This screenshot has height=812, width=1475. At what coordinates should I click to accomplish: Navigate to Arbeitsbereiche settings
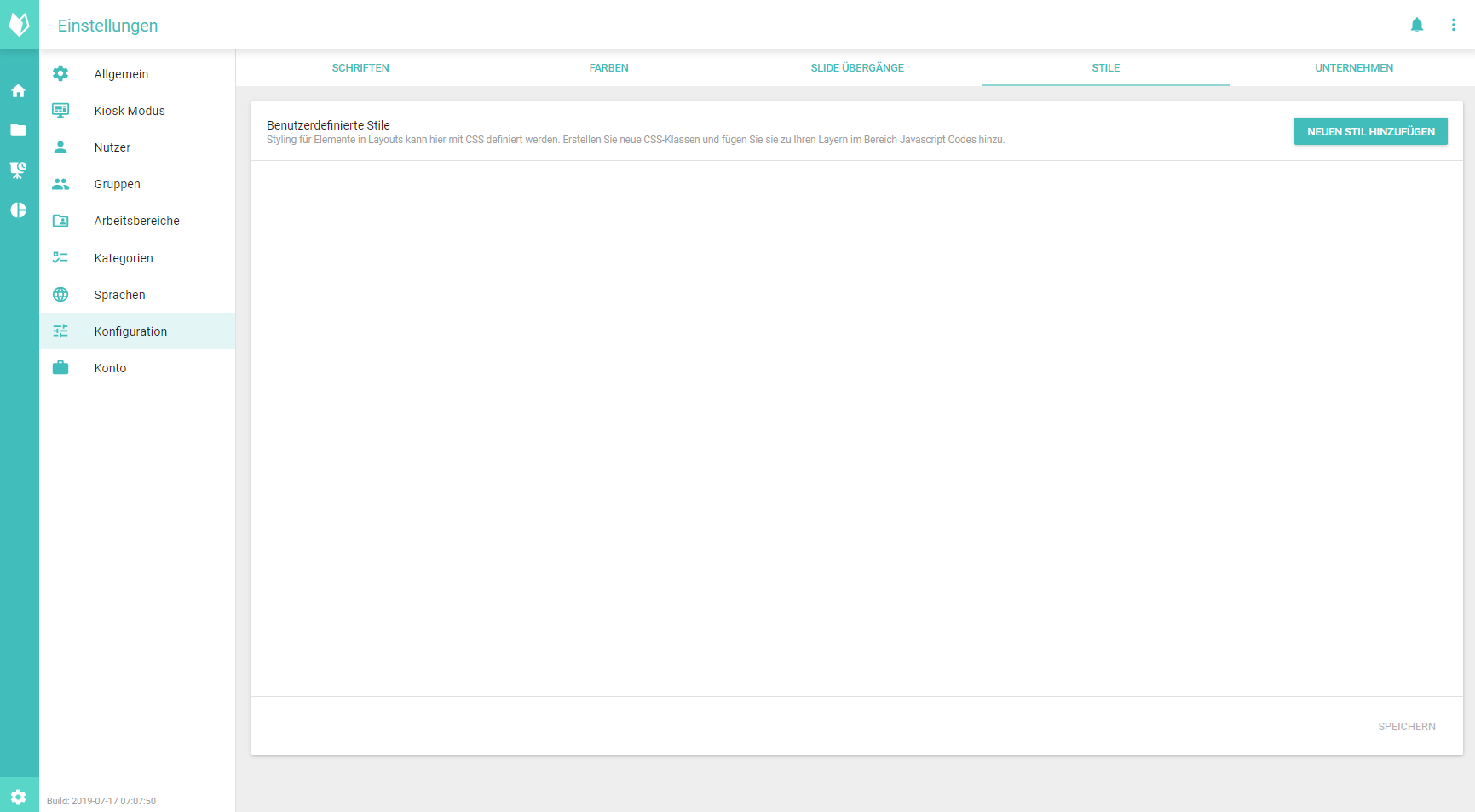point(136,221)
